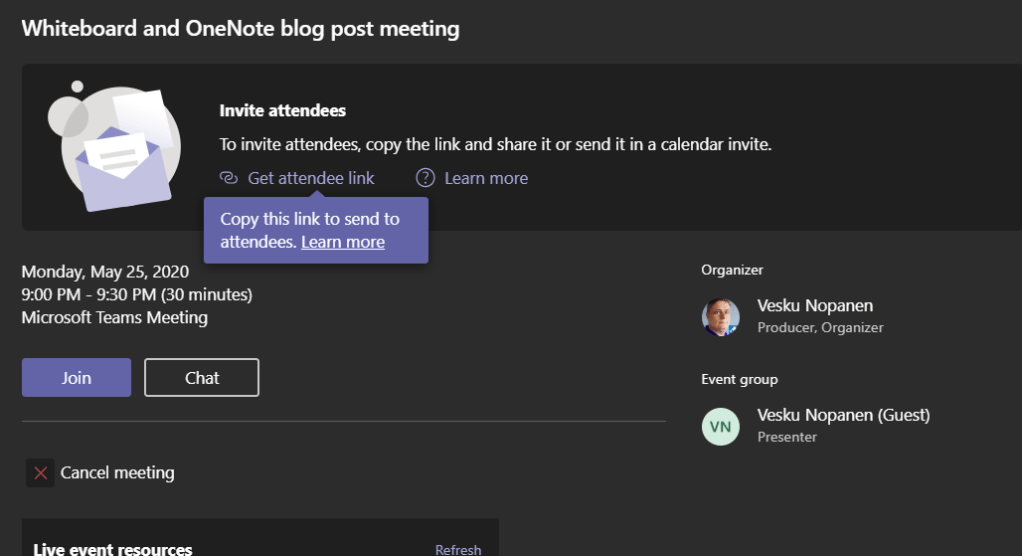Open the meeting Chat button
This screenshot has width=1022, height=556.
point(201,378)
